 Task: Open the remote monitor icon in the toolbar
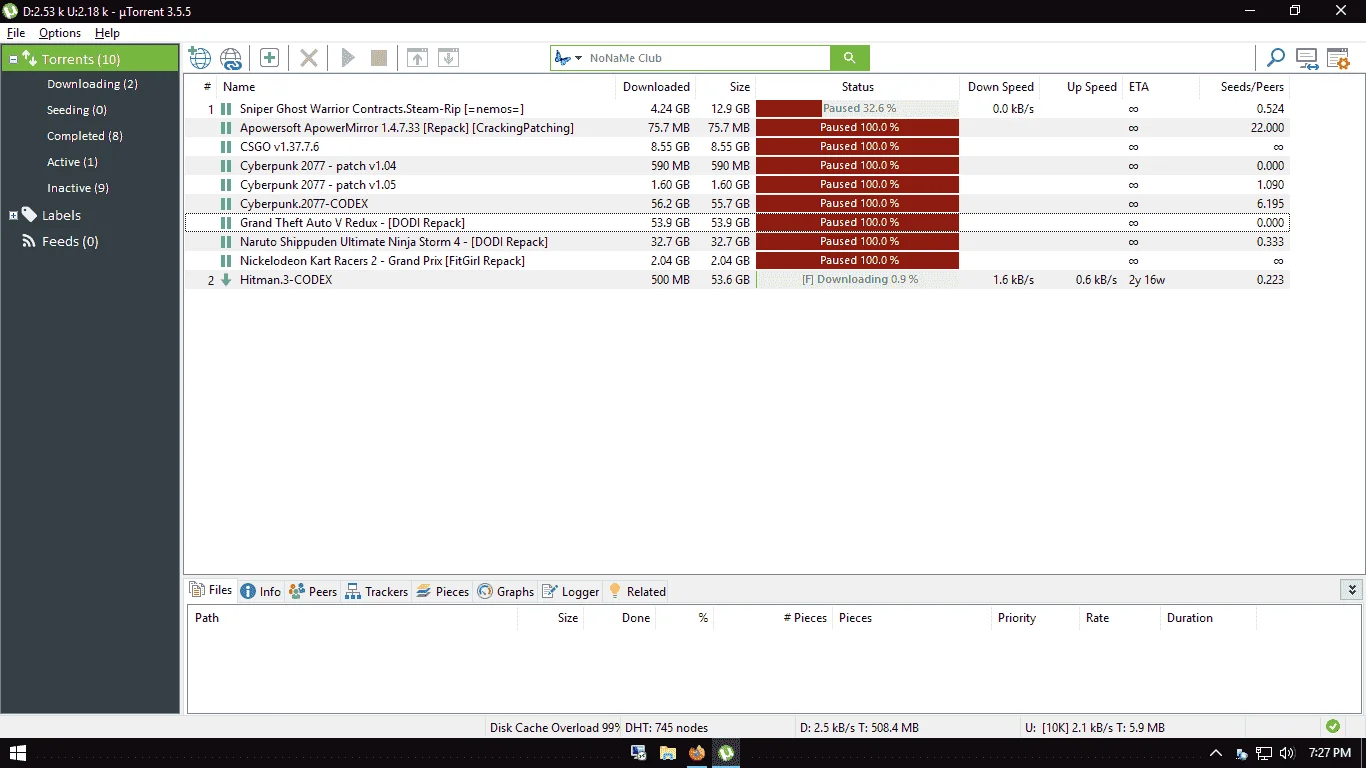click(1306, 58)
